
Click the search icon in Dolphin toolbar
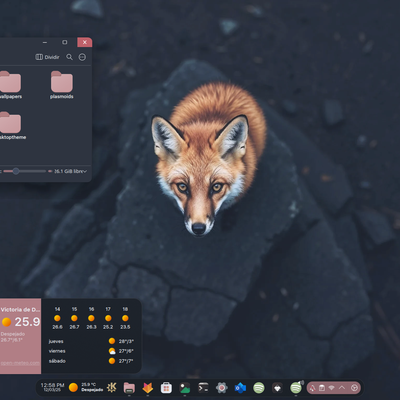pyautogui.click(x=69, y=57)
